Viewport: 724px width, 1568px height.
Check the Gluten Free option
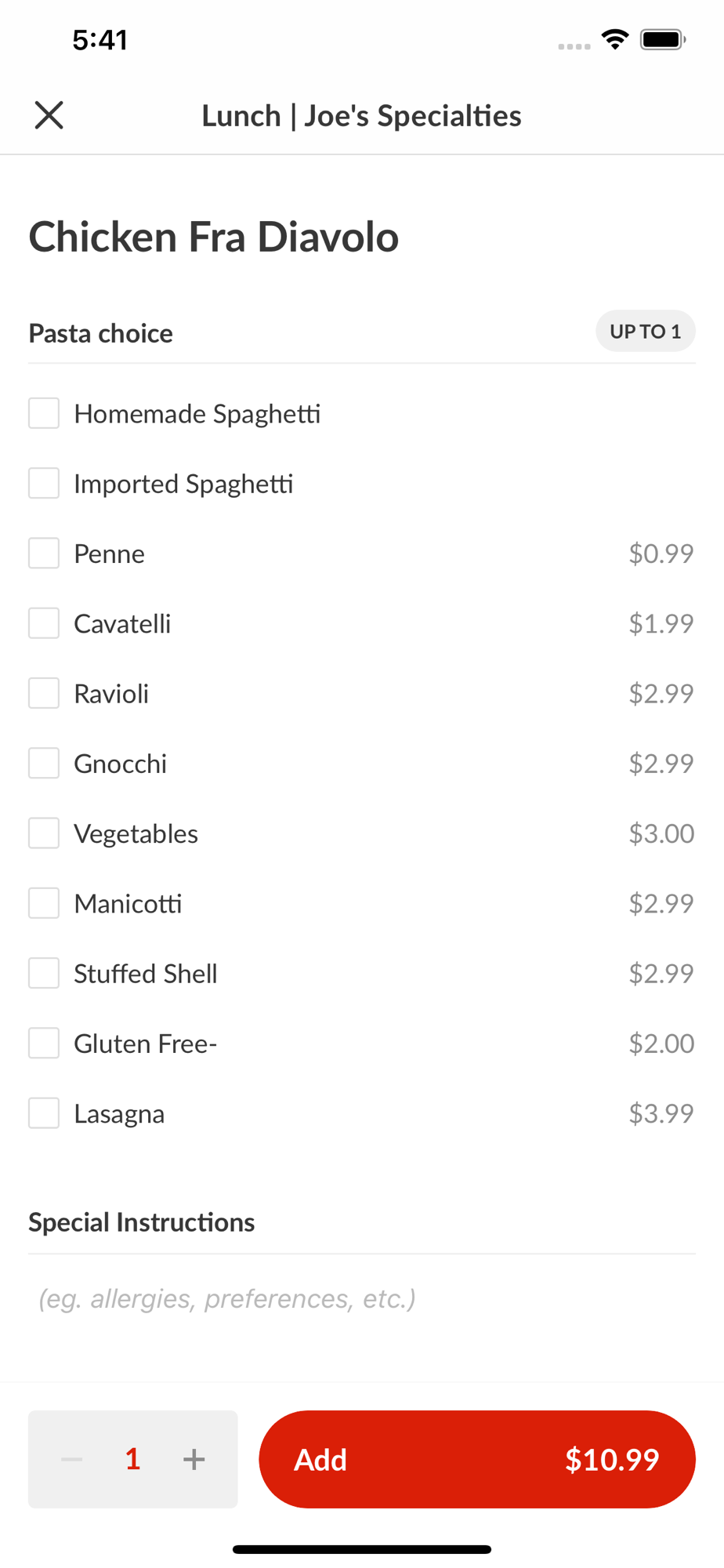pyautogui.click(x=44, y=1044)
